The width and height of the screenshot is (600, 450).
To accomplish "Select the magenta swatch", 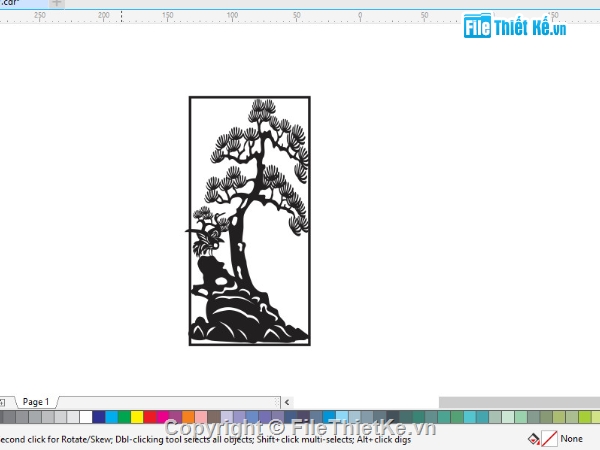I will click(x=162, y=417).
